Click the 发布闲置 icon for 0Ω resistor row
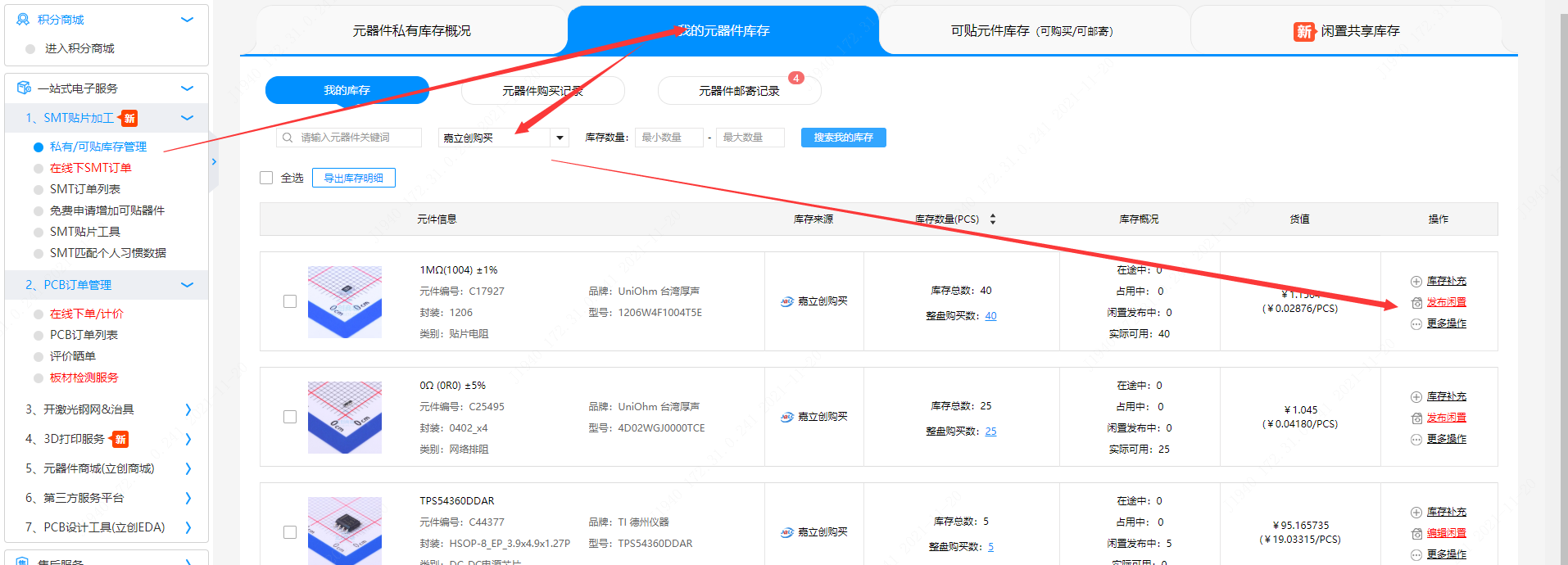 (1416, 418)
